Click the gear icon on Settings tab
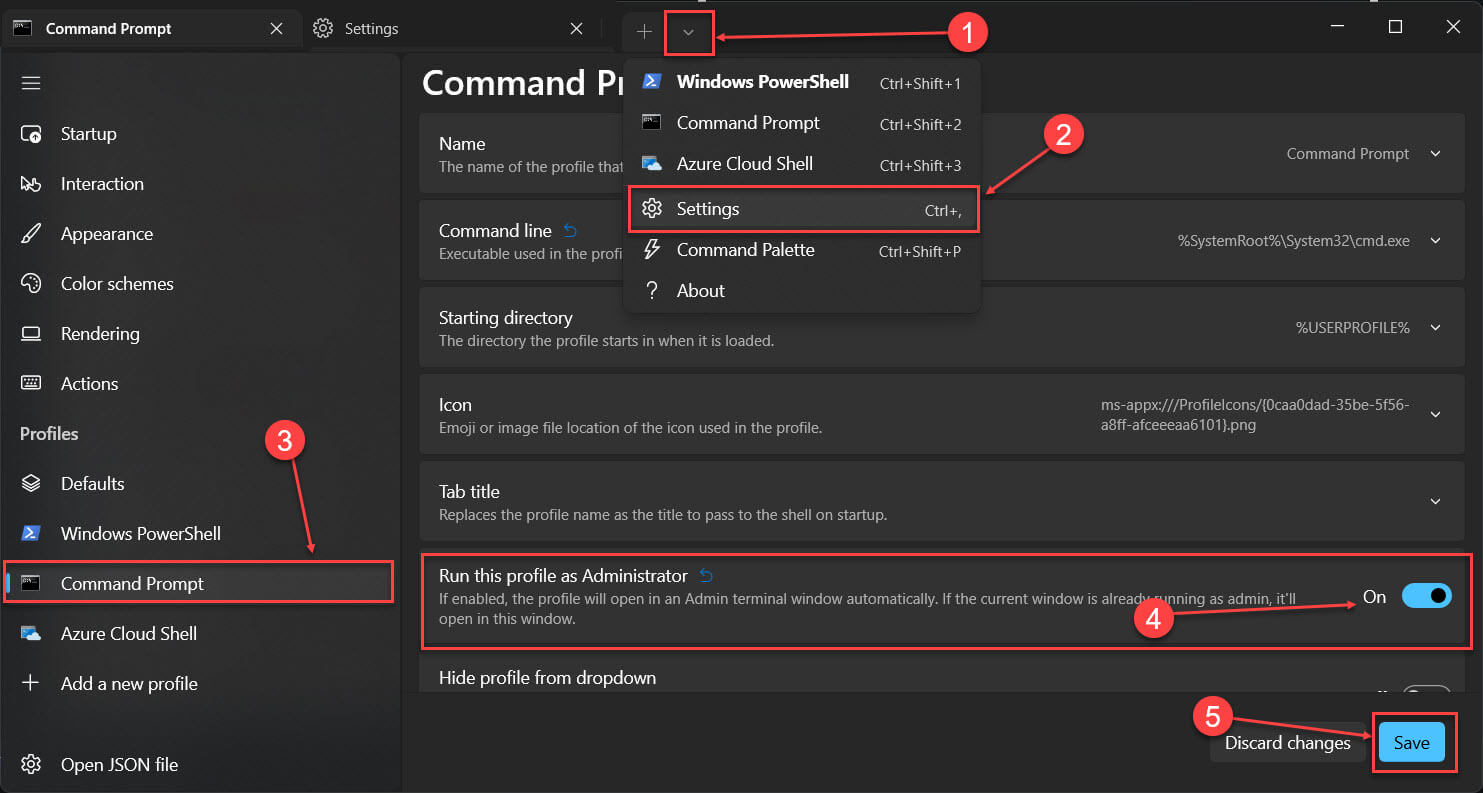1483x793 pixels. 323,29
